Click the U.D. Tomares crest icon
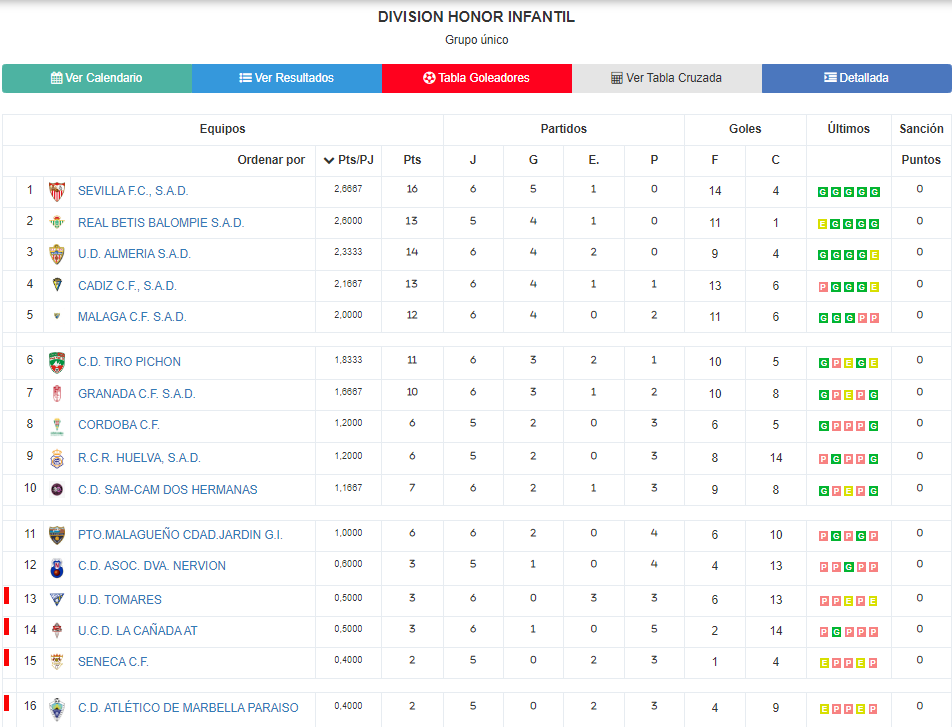Screen dimensions: 952x727 pyautogui.click(x=57, y=599)
